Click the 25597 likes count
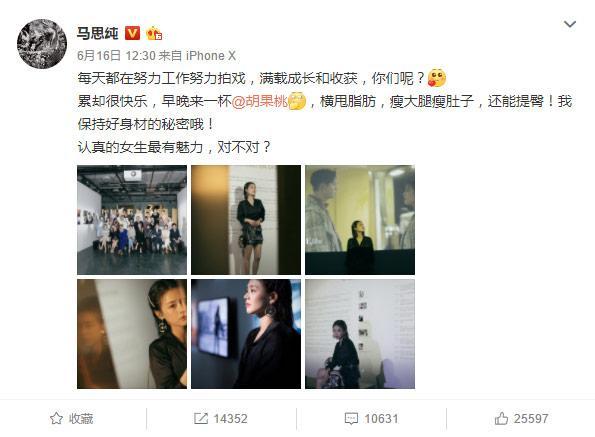The height and width of the screenshot is (437, 595). tap(531, 419)
